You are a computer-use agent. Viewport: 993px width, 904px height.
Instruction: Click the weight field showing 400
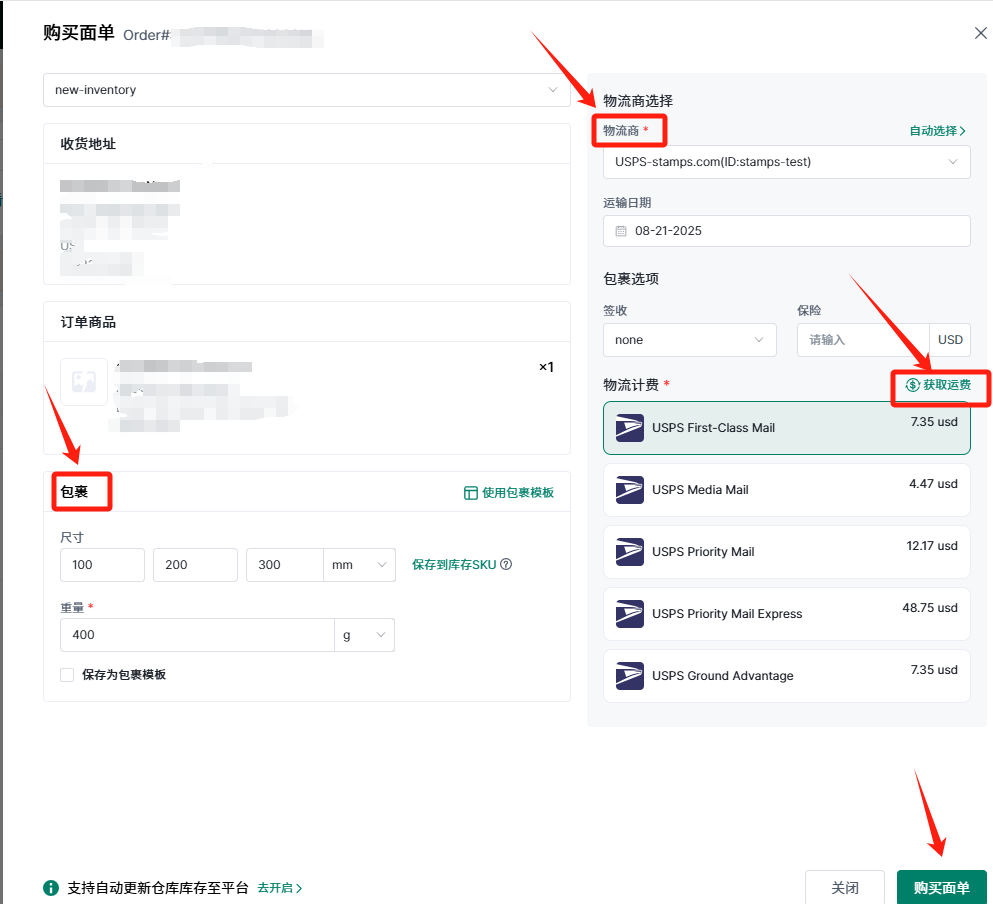[197, 635]
